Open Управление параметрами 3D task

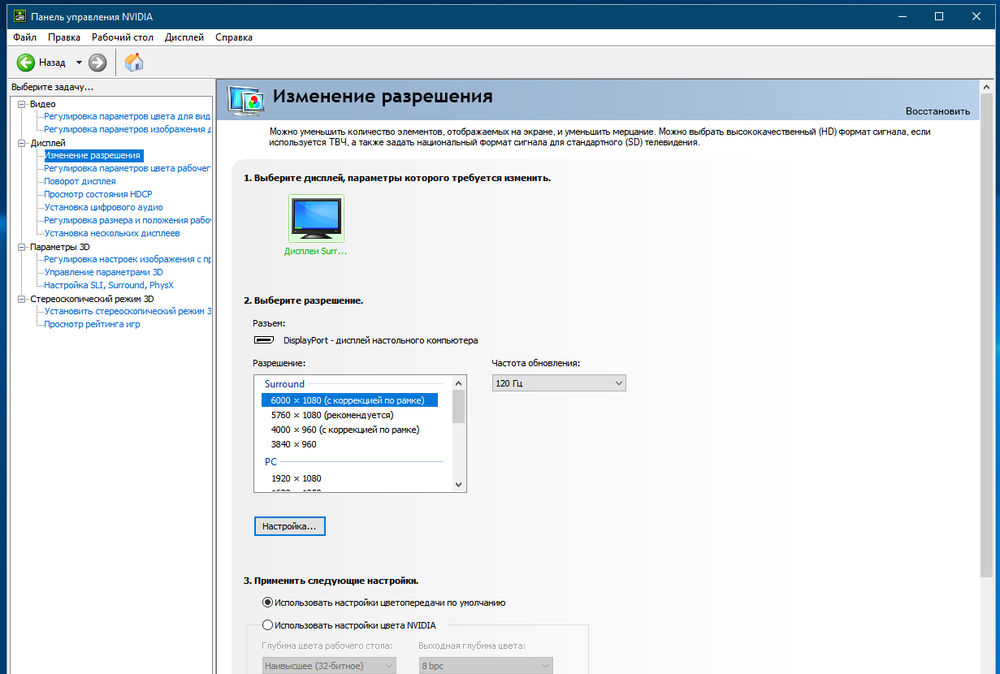pyautogui.click(x=103, y=272)
